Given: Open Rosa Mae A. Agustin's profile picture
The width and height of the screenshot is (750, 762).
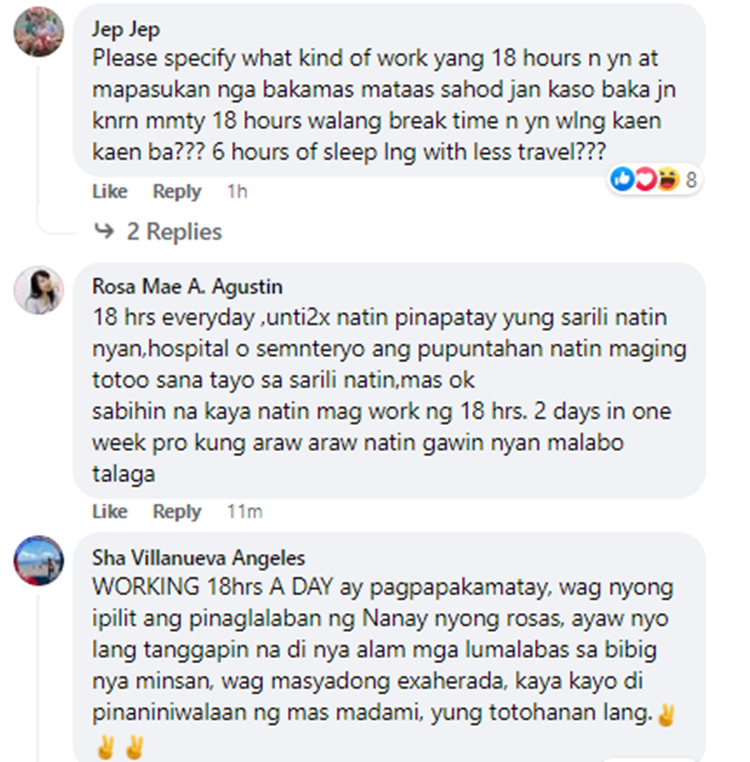Looking at the screenshot, I should (39, 291).
